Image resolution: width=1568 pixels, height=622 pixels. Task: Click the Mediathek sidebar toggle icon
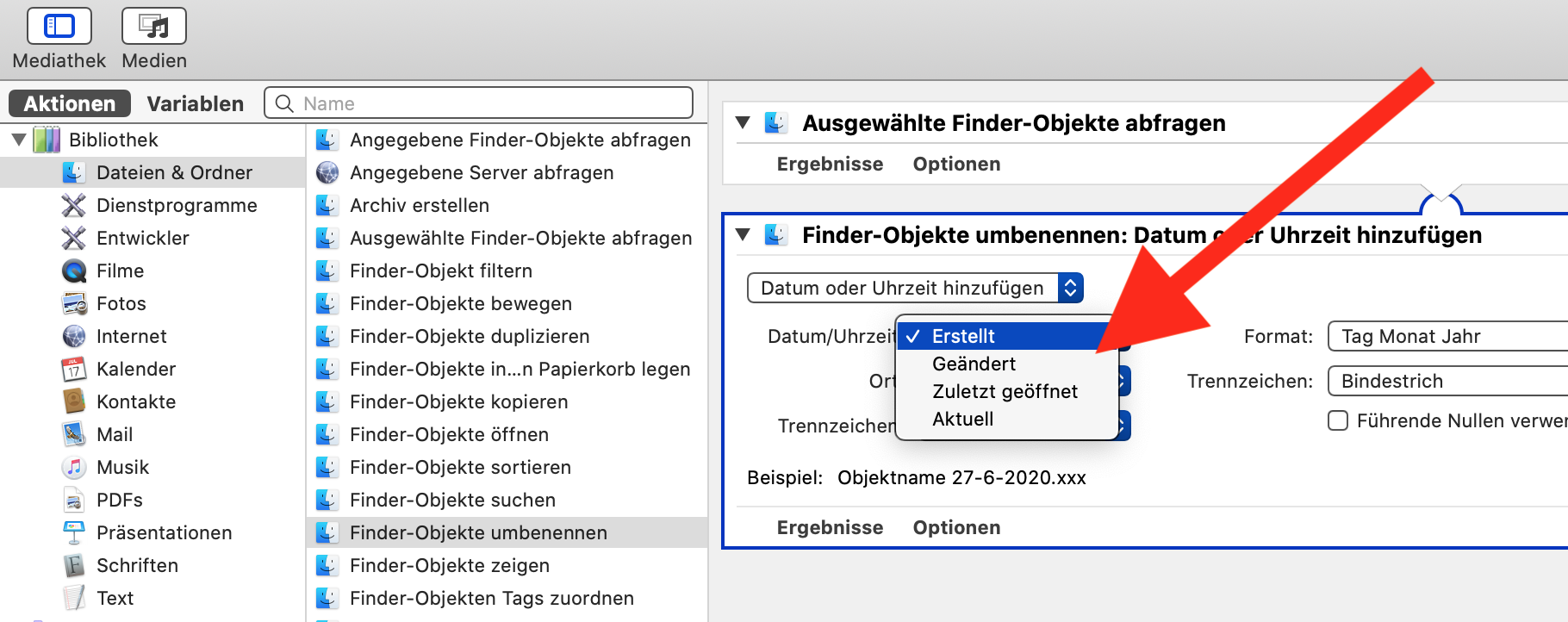[59, 26]
